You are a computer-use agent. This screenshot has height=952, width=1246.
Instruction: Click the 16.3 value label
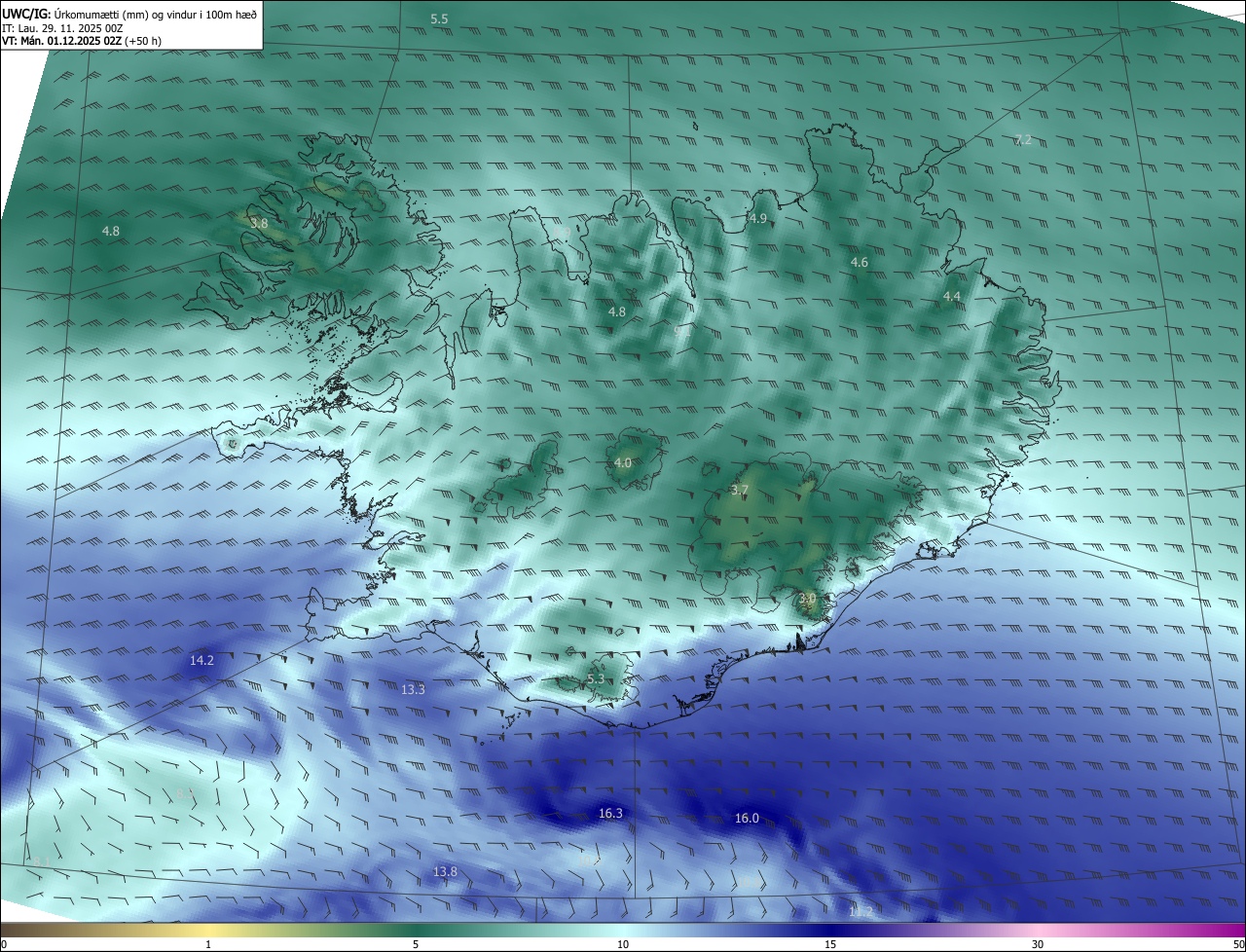pyautogui.click(x=610, y=814)
